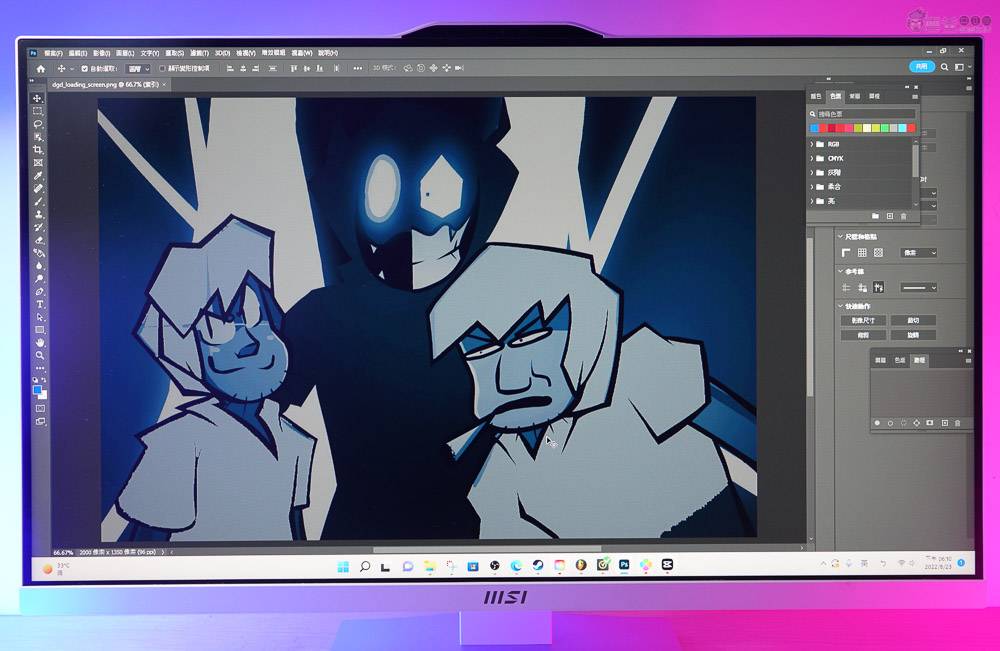Click the Home icon in options bar
The image size is (1000, 651).
pos(41,69)
